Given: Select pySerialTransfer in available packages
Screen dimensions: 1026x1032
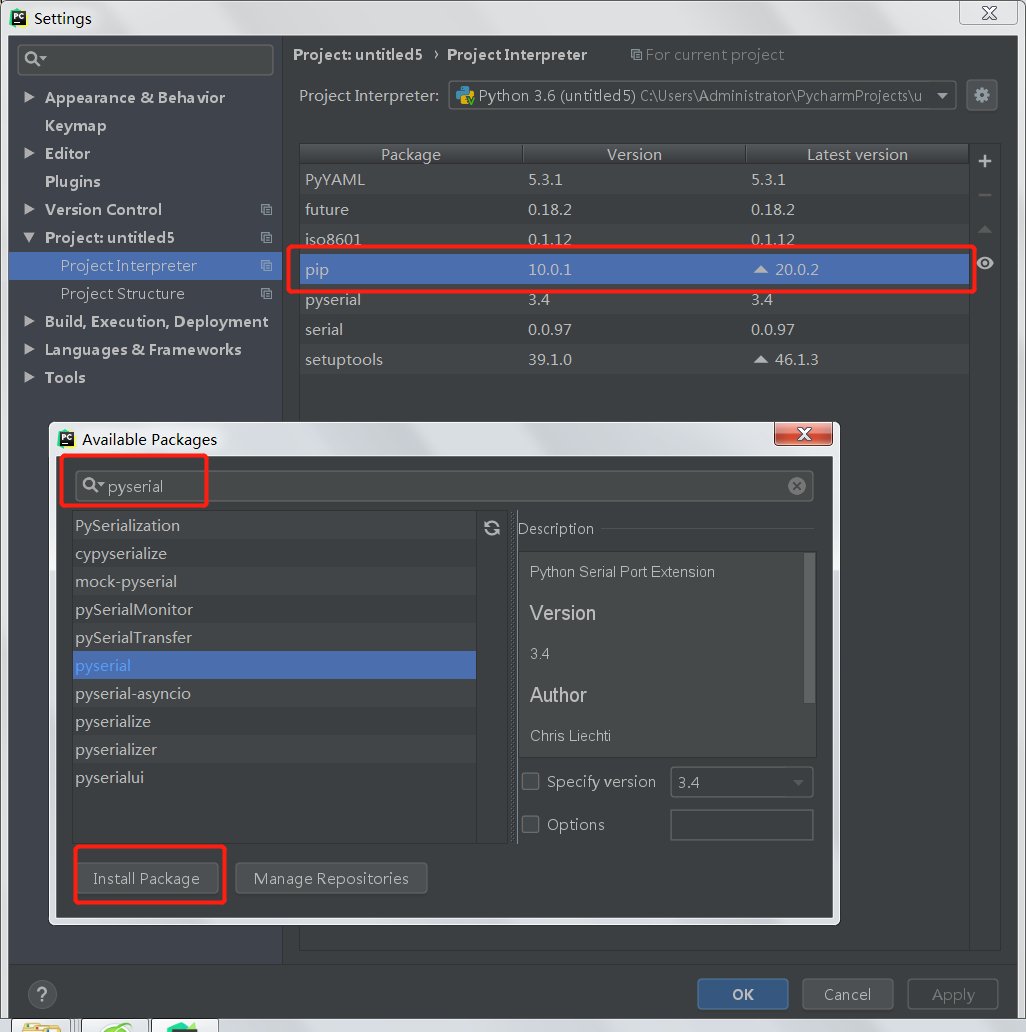Looking at the screenshot, I should pos(274,638).
